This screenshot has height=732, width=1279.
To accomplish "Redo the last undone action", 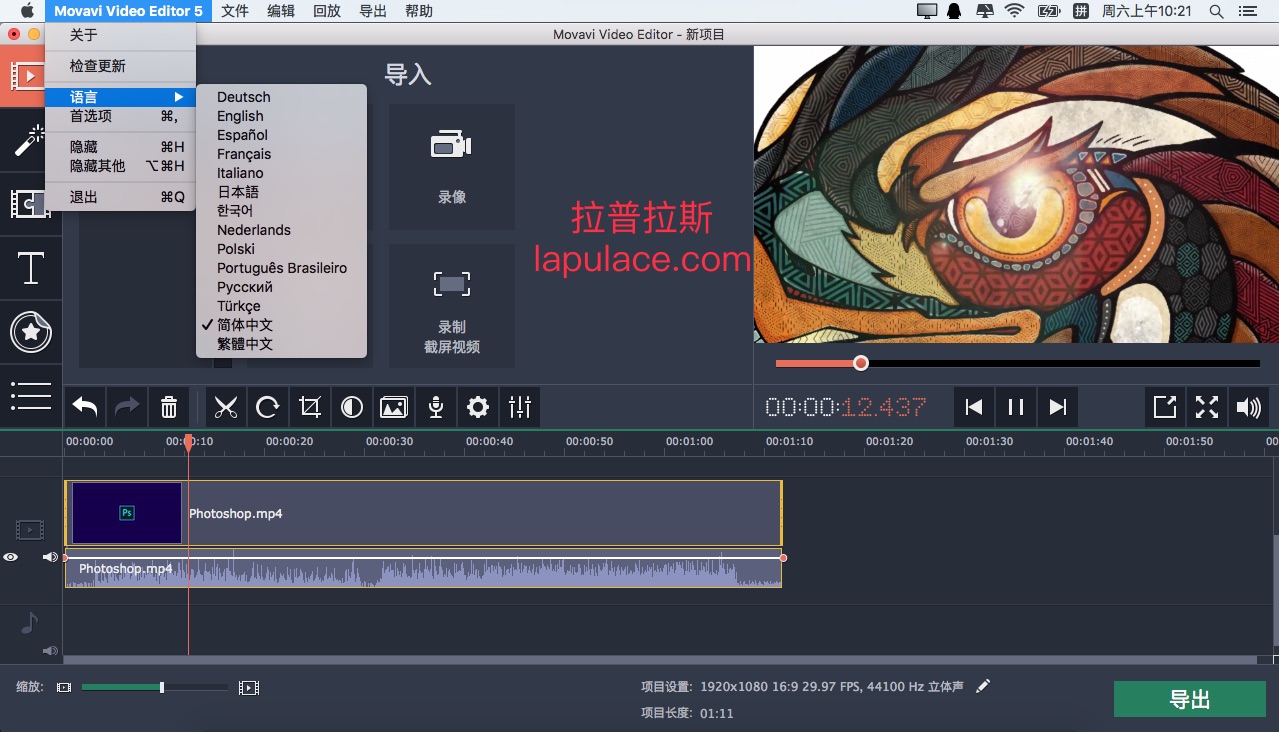I will [x=127, y=407].
